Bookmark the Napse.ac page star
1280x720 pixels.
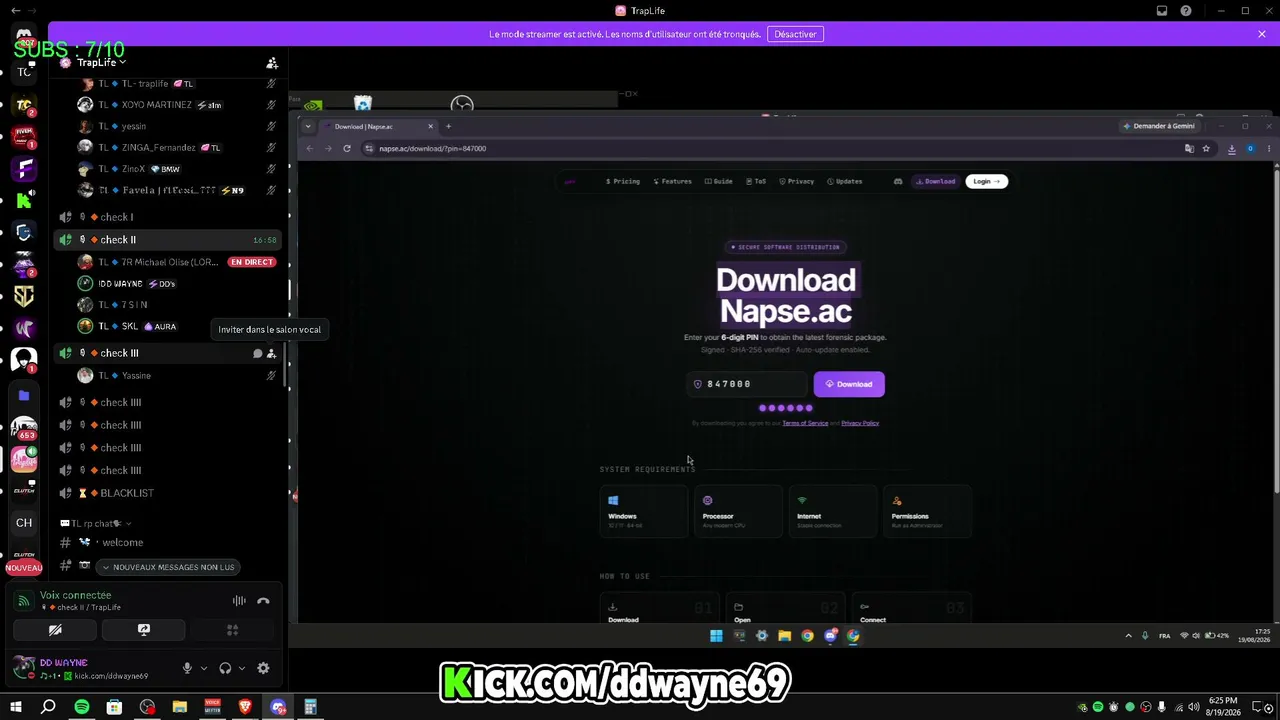(x=1206, y=149)
